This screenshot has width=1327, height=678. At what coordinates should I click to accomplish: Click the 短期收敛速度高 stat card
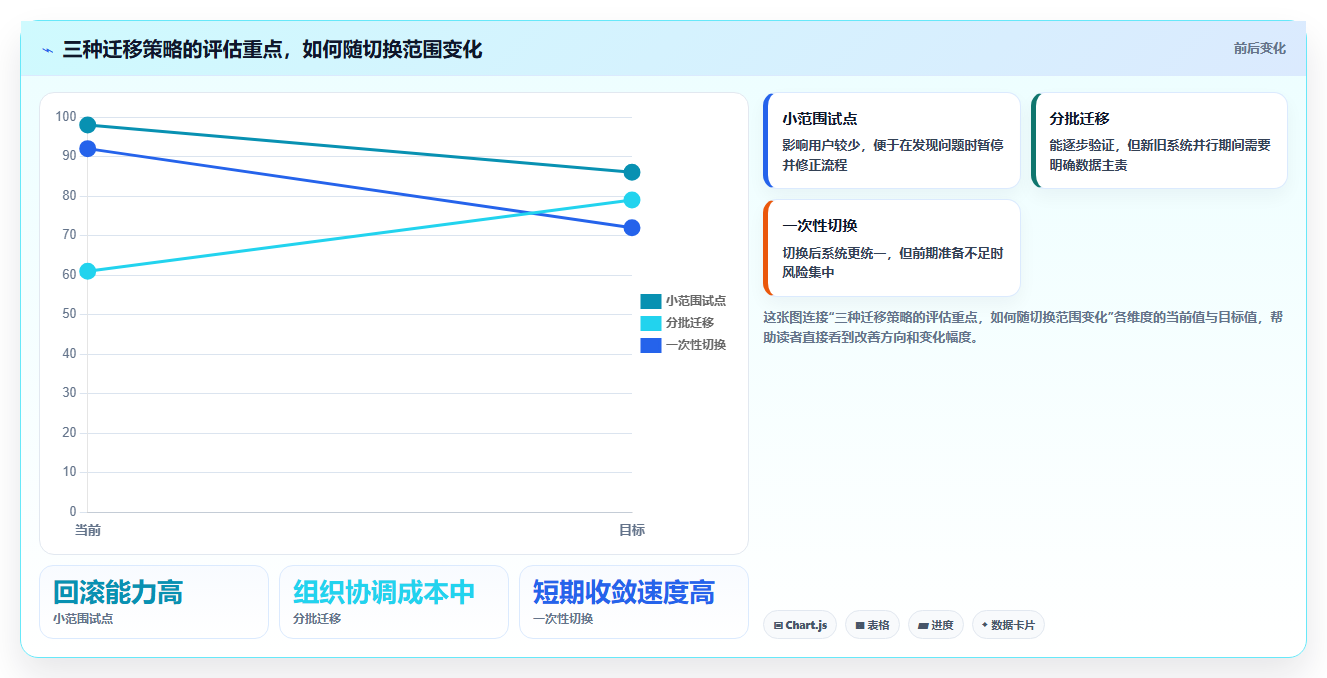[x=634, y=602]
